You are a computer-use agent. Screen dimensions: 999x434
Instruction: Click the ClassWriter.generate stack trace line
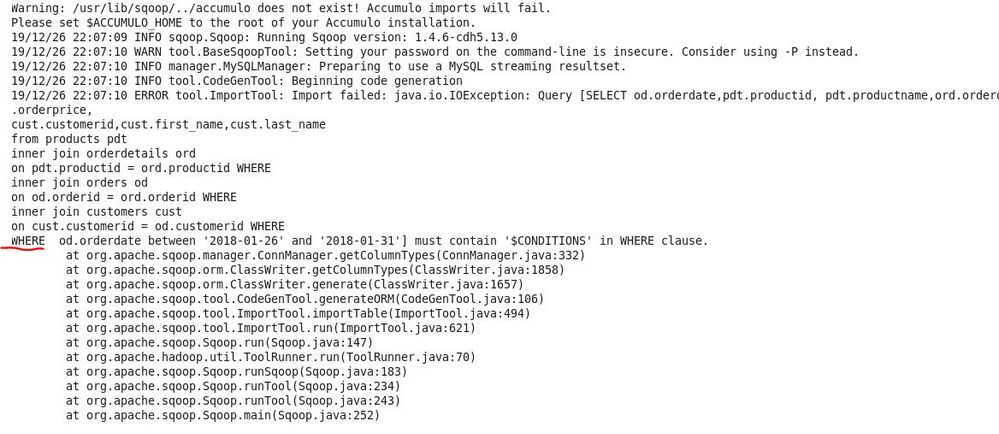294,285
